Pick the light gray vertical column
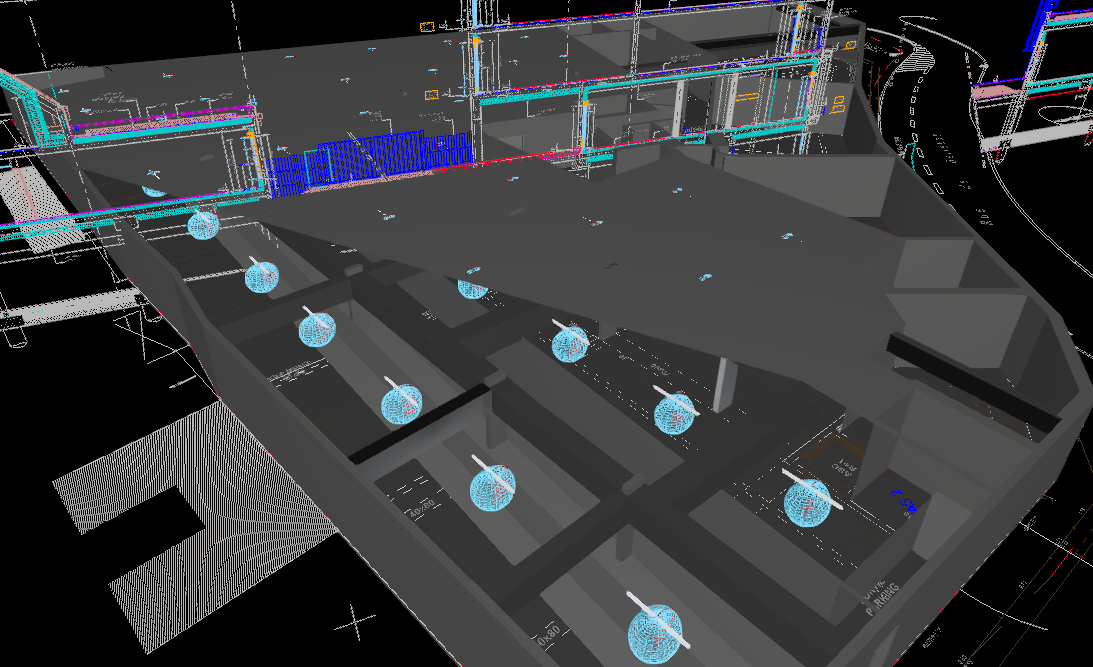This screenshot has height=667, width=1093. 724,384
